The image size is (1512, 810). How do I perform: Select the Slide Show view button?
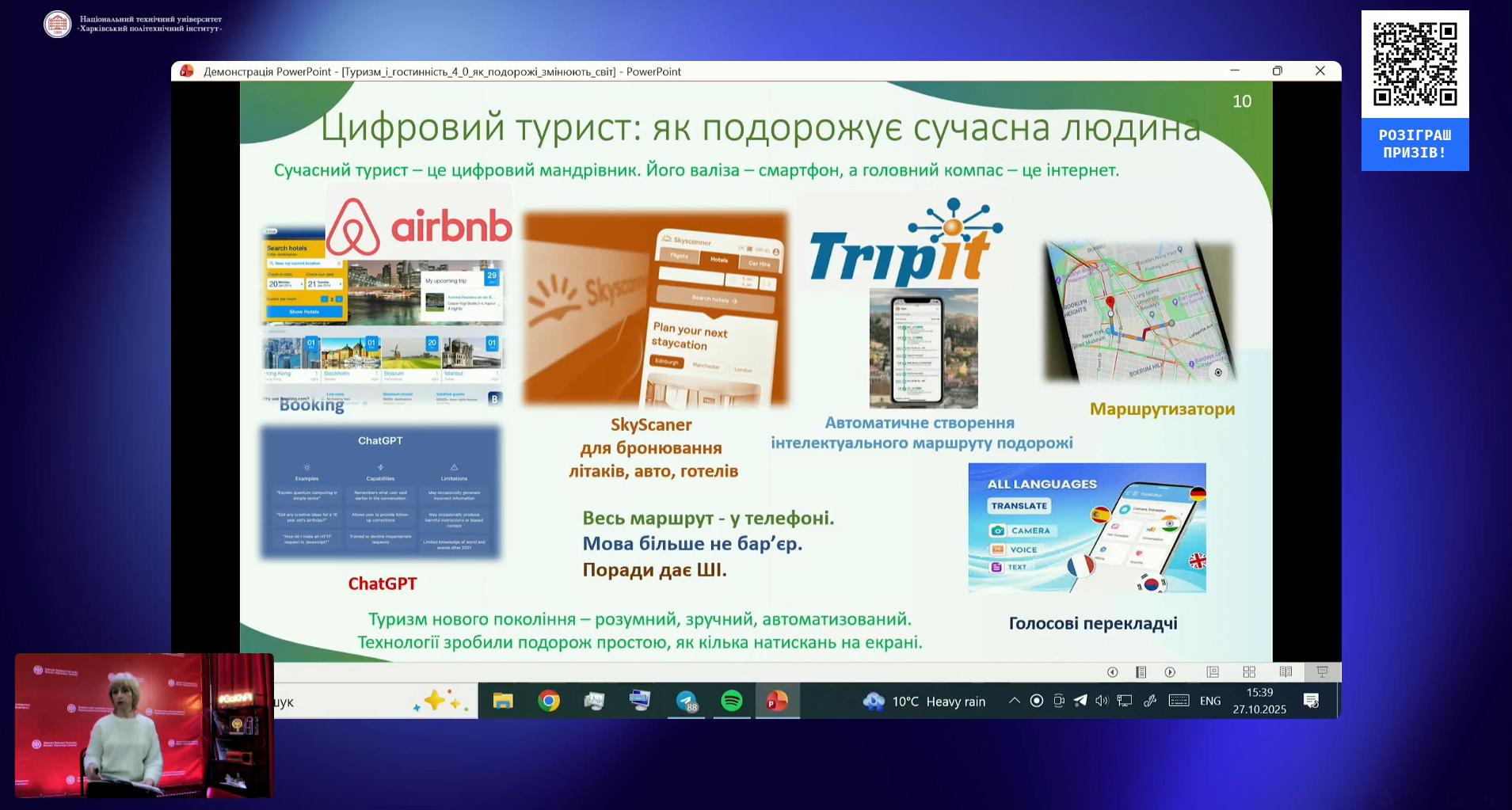point(1322,672)
